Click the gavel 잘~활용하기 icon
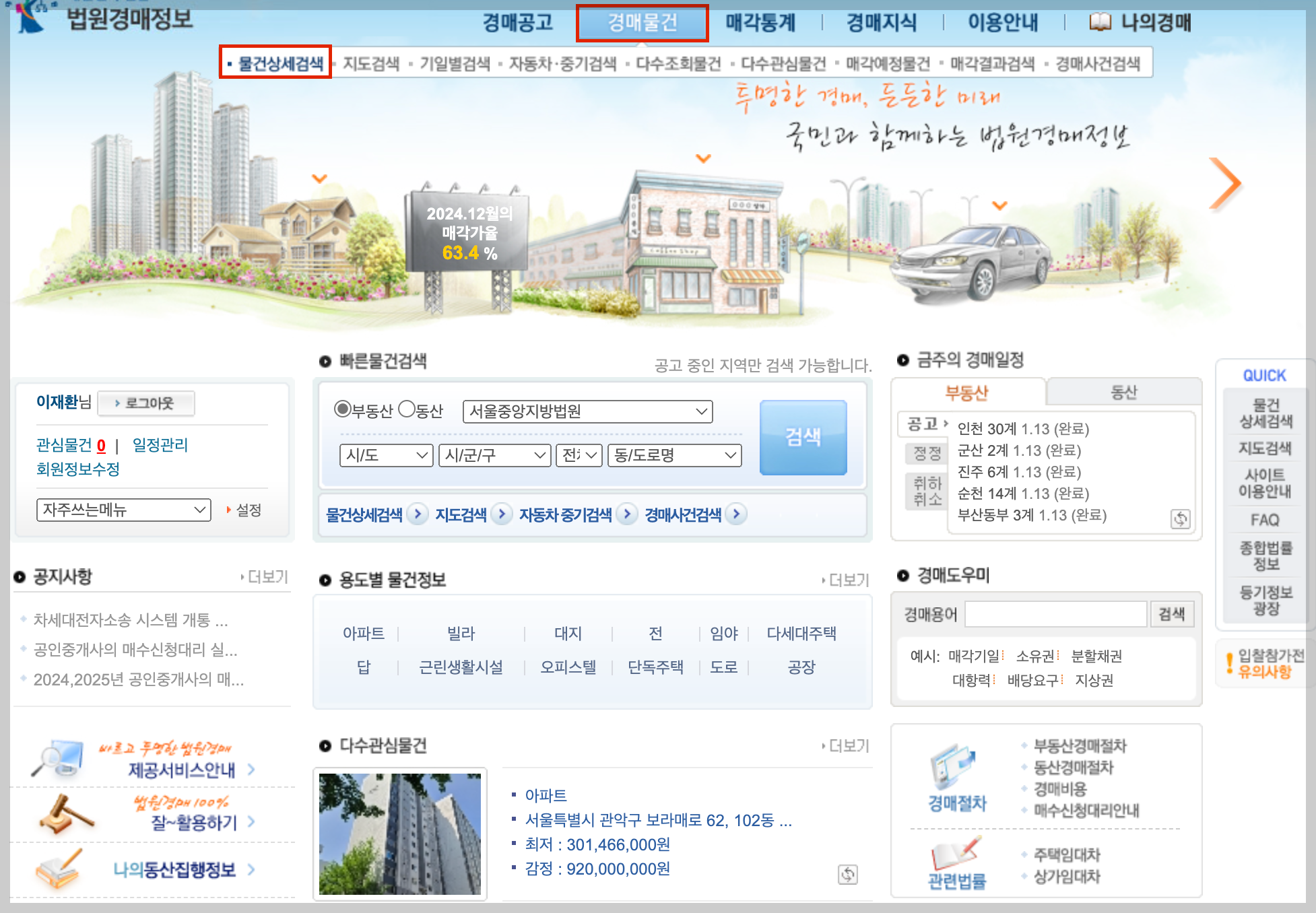The width and height of the screenshot is (1316, 913). coord(65,813)
